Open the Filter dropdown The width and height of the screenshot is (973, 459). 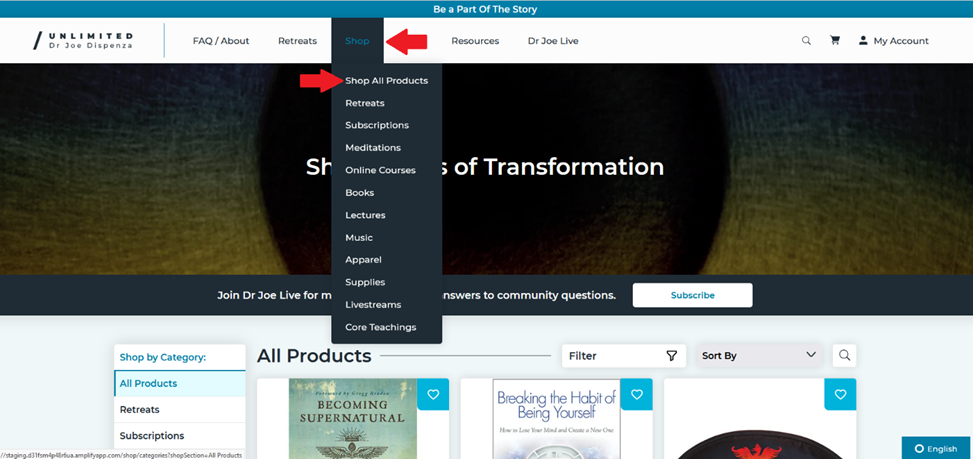(x=624, y=356)
